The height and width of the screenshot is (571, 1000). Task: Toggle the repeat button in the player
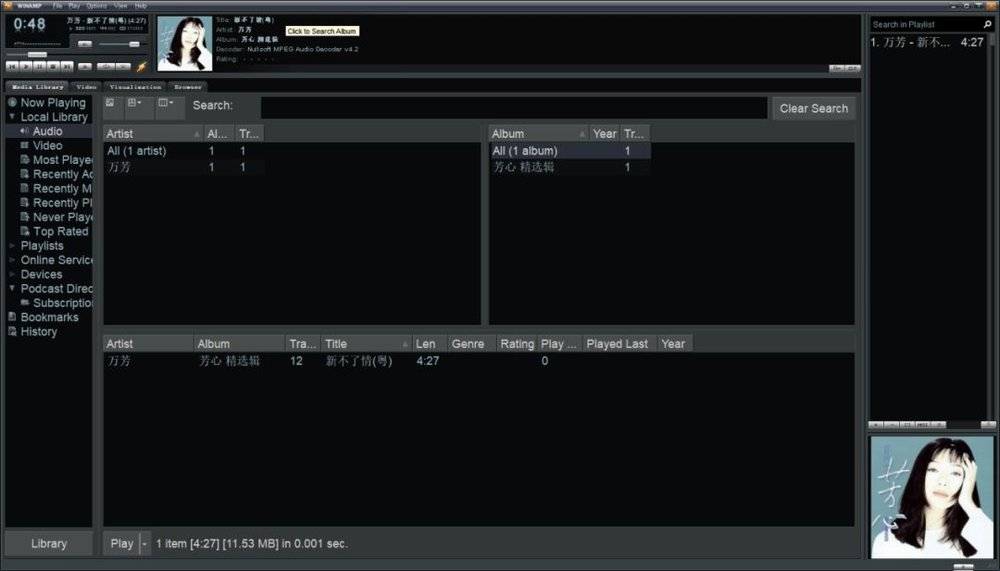123,66
